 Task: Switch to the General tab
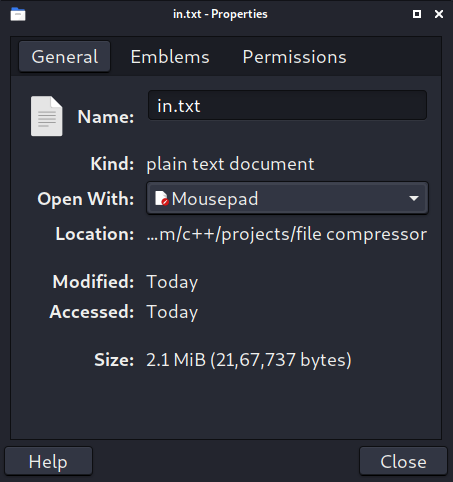pyautogui.click(x=65, y=57)
